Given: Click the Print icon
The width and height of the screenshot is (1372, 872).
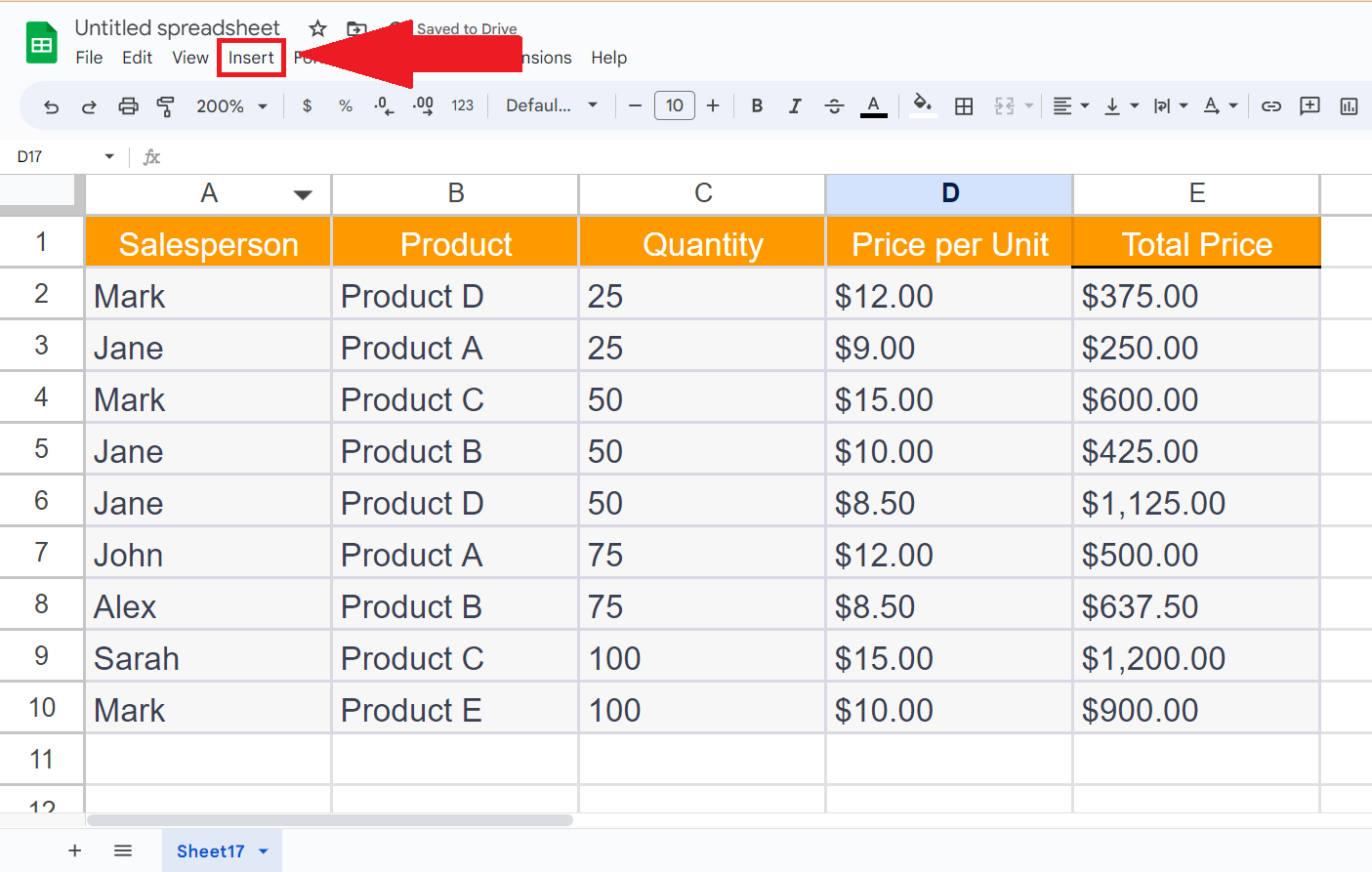Looking at the screenshot, I should tap(128, 106).
